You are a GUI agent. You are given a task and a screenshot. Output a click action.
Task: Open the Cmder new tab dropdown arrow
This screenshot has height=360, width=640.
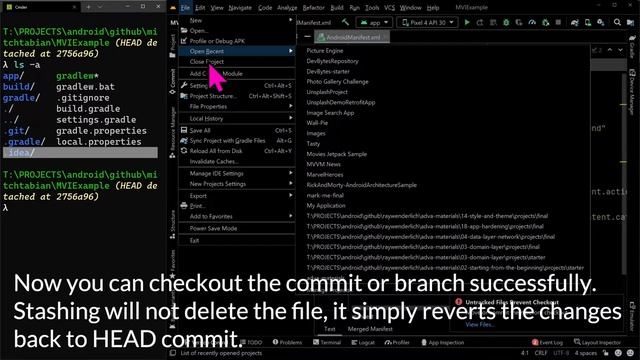click(x=100, y=7)
